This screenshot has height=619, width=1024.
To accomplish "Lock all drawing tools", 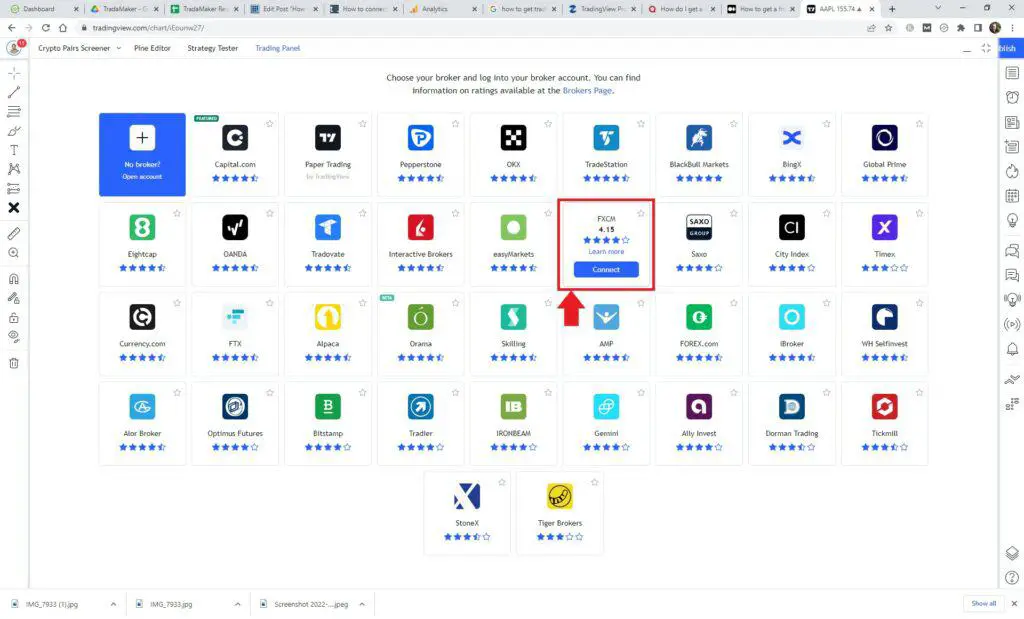I will [x=14, y=318].
